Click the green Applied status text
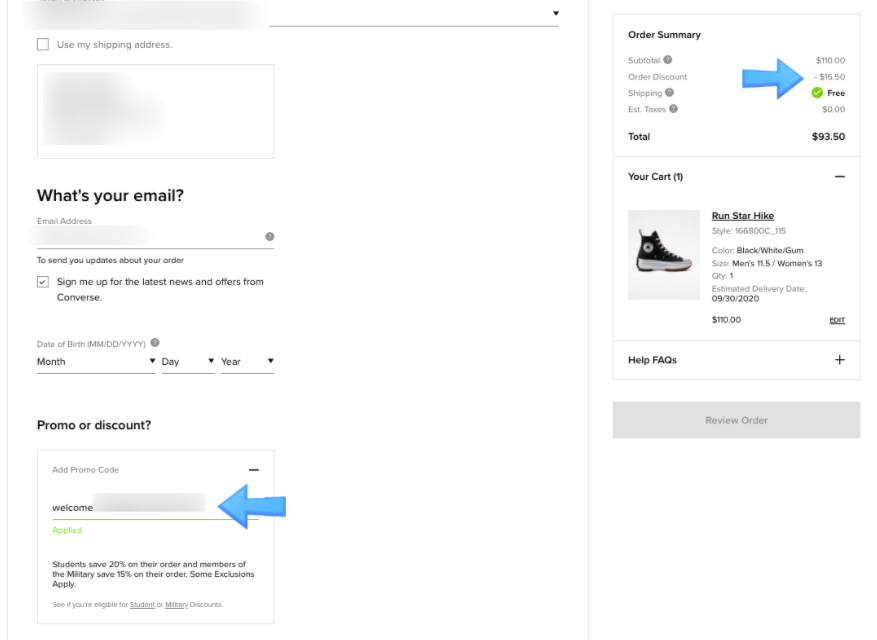Image resolution: width=877 pixels, height=640 pixels. pyautogui.click(x=67, y=530)
